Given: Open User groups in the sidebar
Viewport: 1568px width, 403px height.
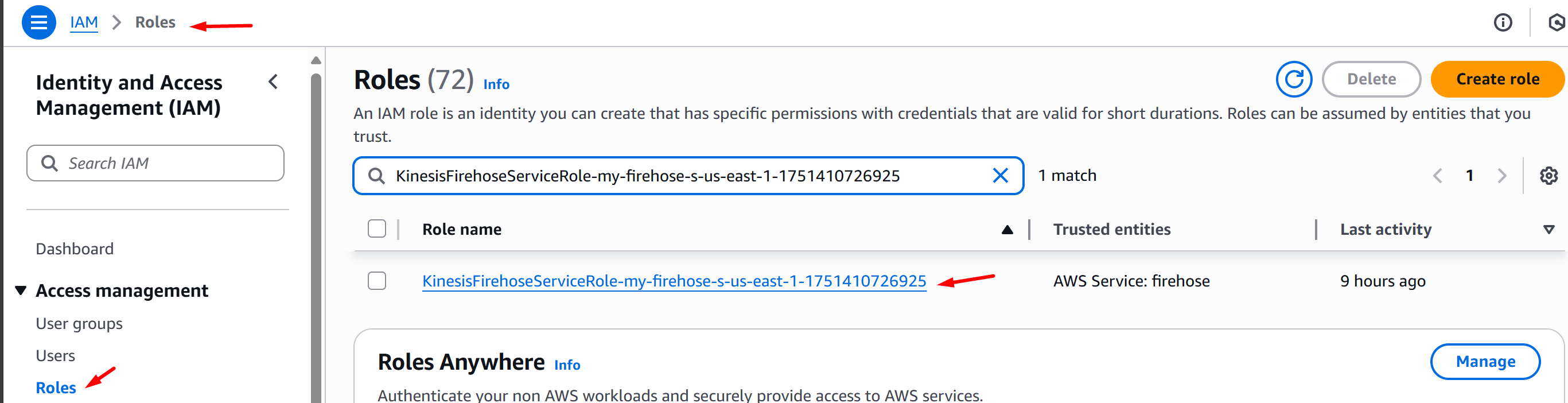Looking at the screenshot, I should tap(79, 324).
